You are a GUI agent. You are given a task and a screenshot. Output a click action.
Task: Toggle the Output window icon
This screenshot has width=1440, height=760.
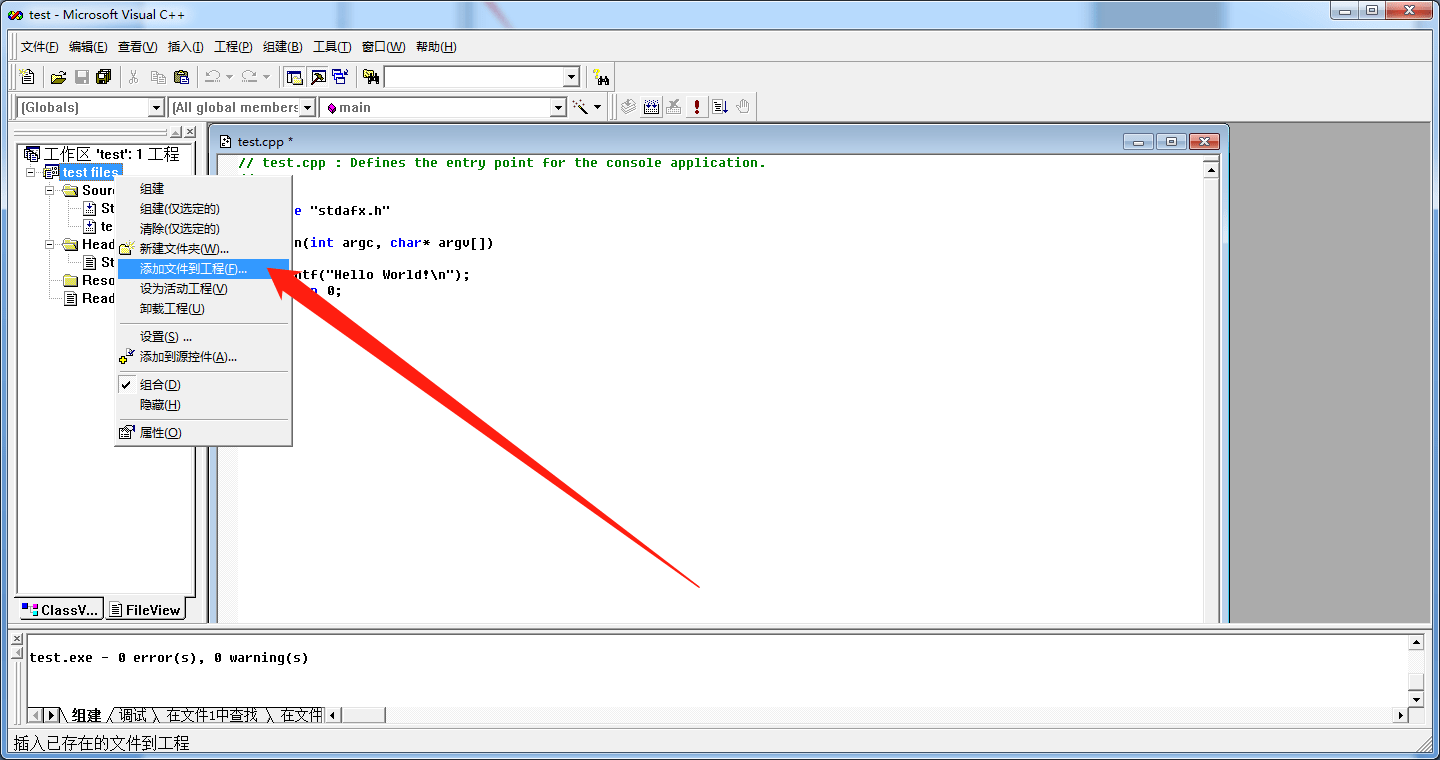tap(318, 77)
